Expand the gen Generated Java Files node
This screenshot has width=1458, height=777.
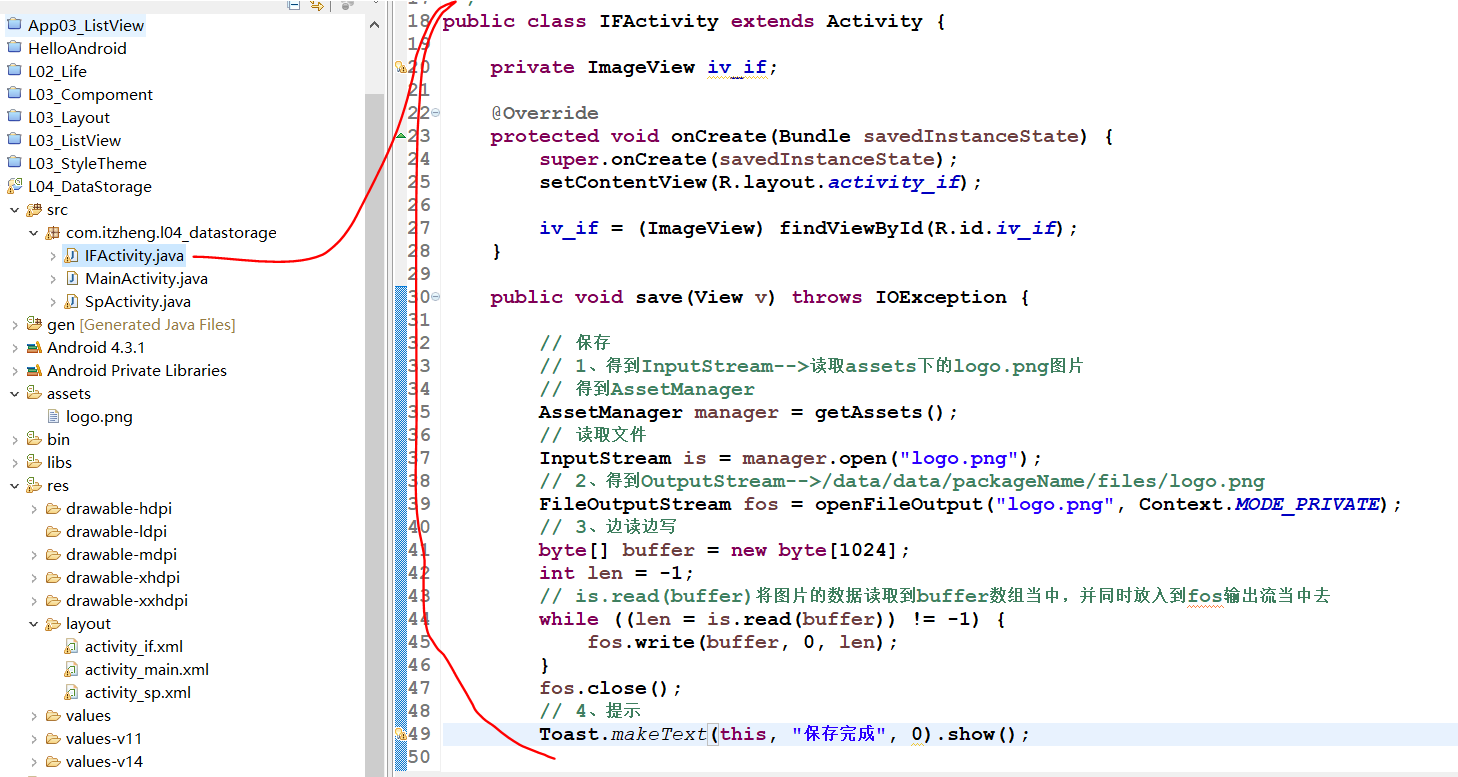coord(14,325)
